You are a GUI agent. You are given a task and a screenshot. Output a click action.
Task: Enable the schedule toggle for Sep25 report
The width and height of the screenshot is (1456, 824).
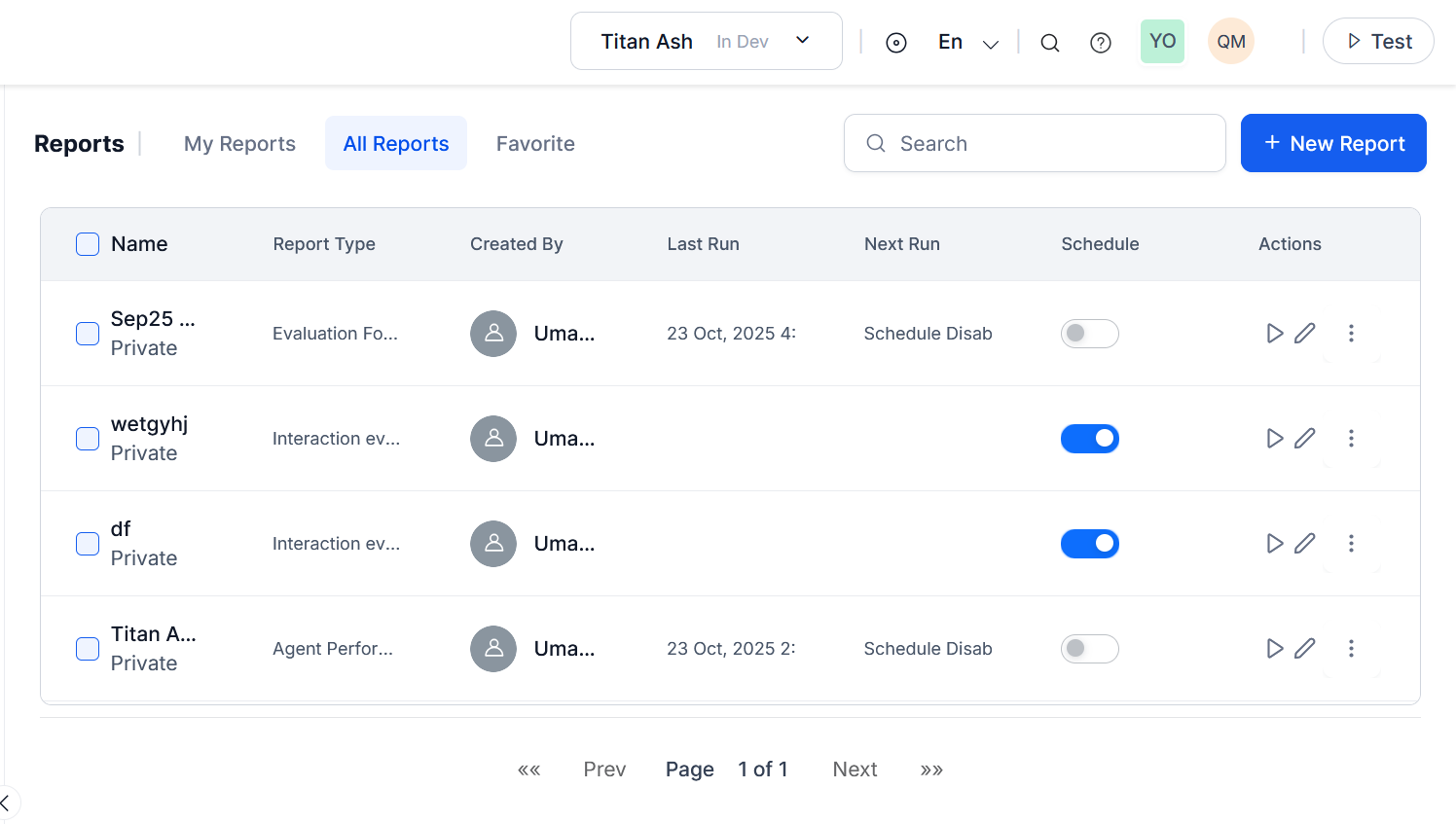click(1089, 334)
